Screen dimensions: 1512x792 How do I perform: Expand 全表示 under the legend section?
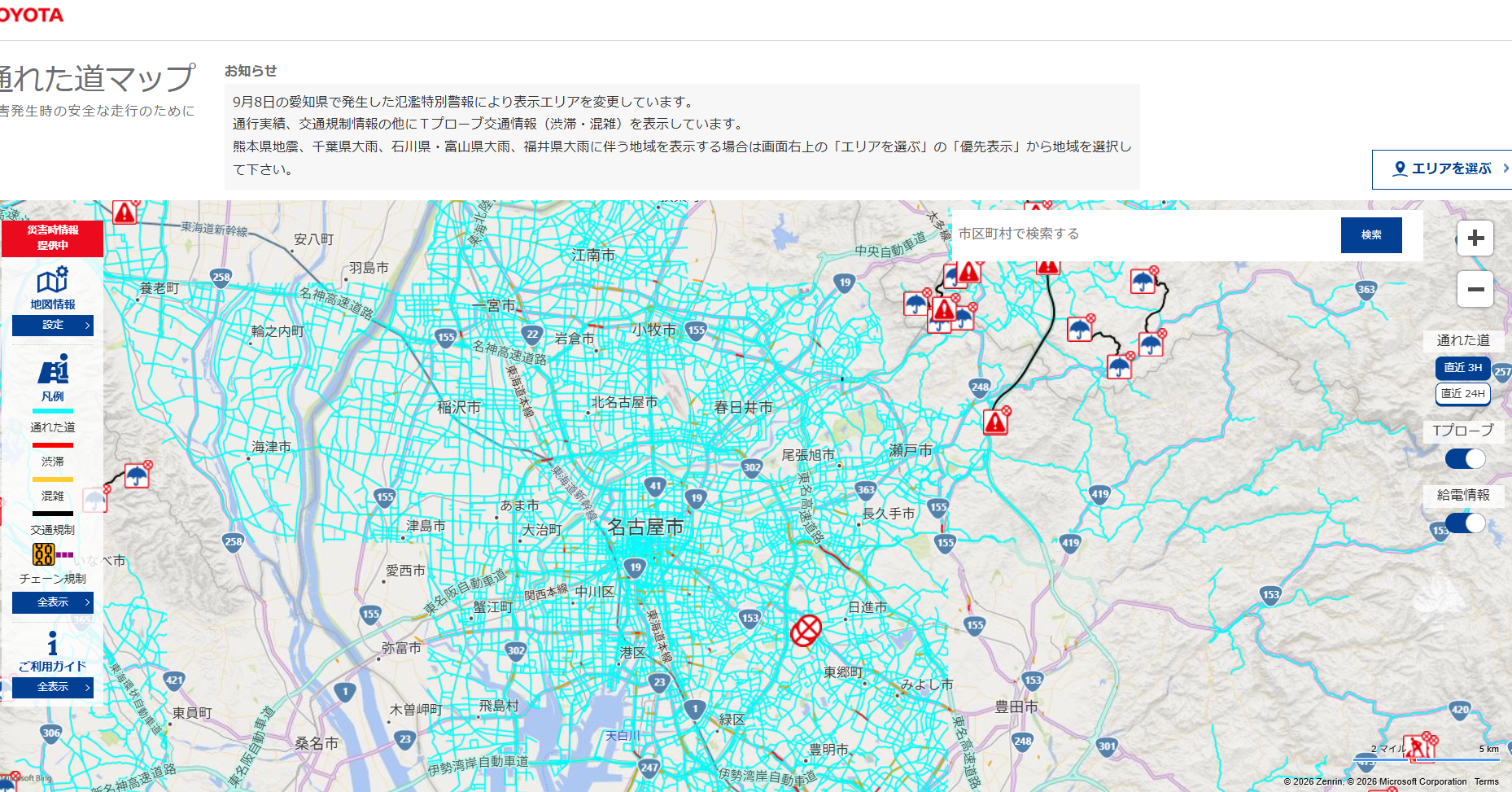point(53,602)
